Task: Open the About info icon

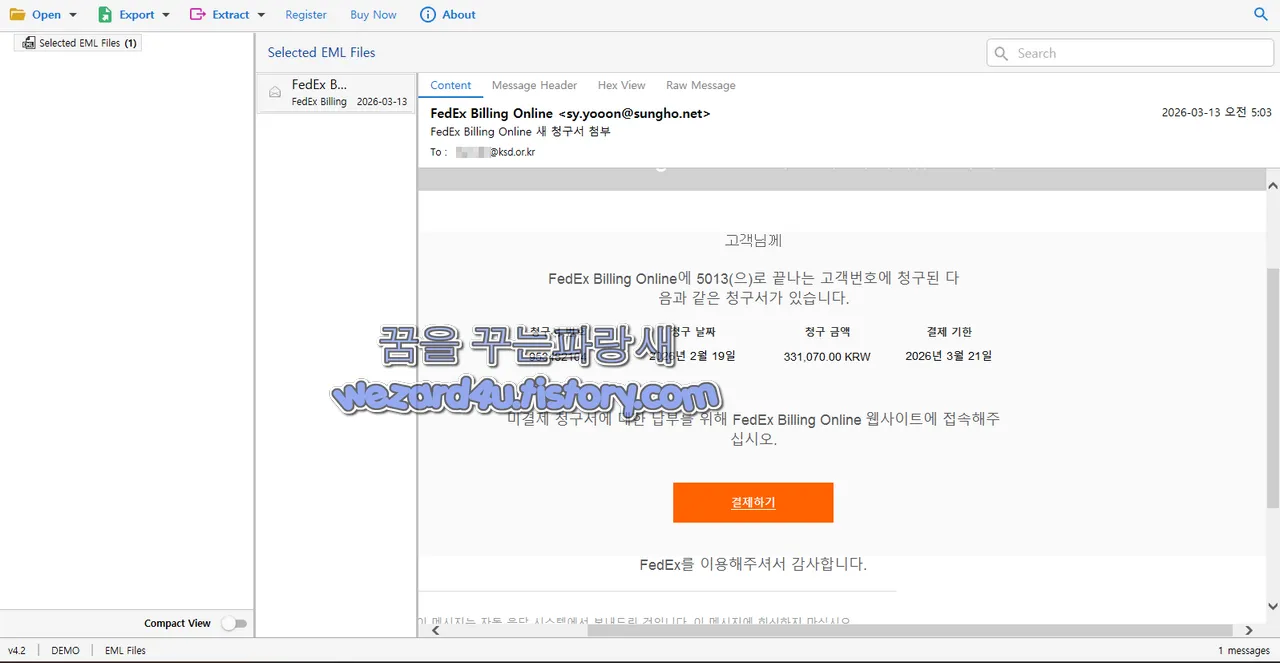Action: [x=425, y=14]
